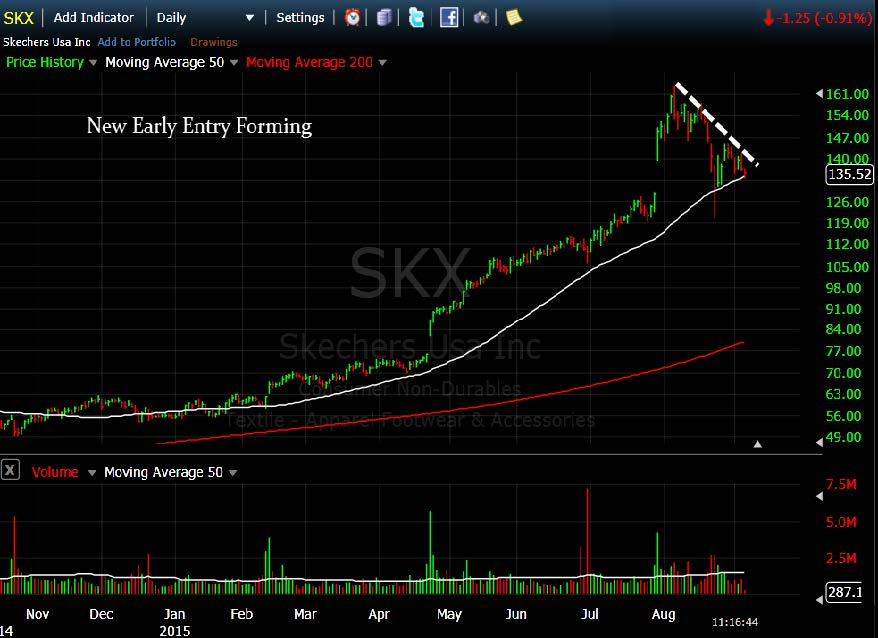Click the Skechers Usa Inc company name
The height and width of the screenshot is (638, 878).
[x=46, y=42]
